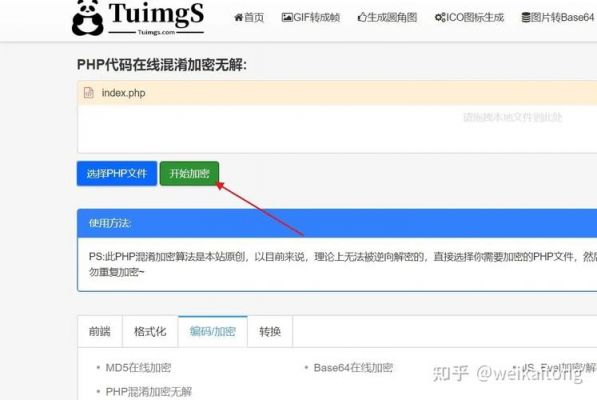This screenshot has width=597, height=400.
Task: Open MD5在线加密 link
Action: click(138, 368)
